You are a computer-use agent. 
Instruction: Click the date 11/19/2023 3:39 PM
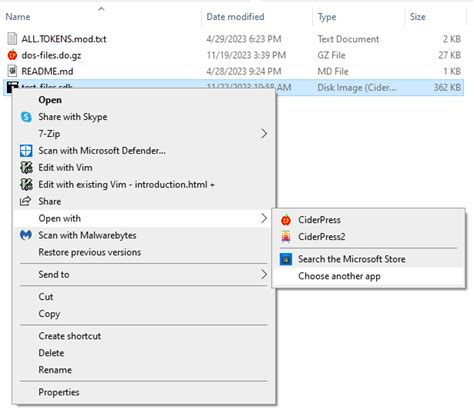[x=246, y=55]
